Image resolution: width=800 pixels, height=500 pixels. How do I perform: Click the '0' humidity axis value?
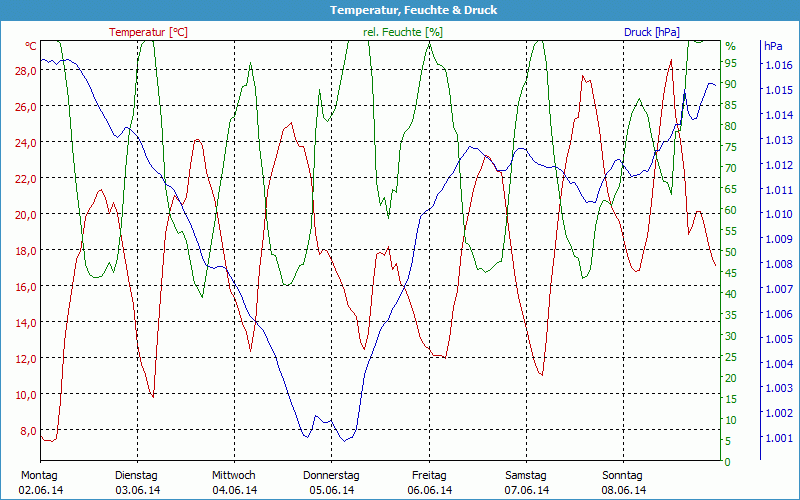pyautogui.click(x=728, y=462)
